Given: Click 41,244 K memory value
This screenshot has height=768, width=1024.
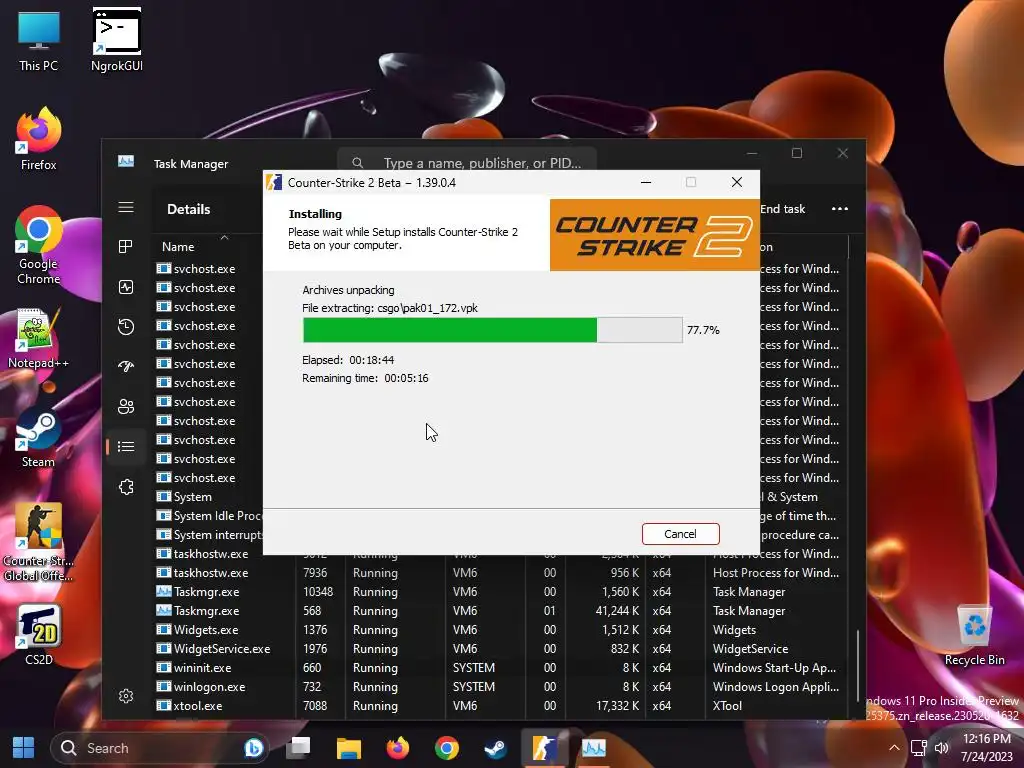Looking at the screenshot, I should [x=617, y=611].
